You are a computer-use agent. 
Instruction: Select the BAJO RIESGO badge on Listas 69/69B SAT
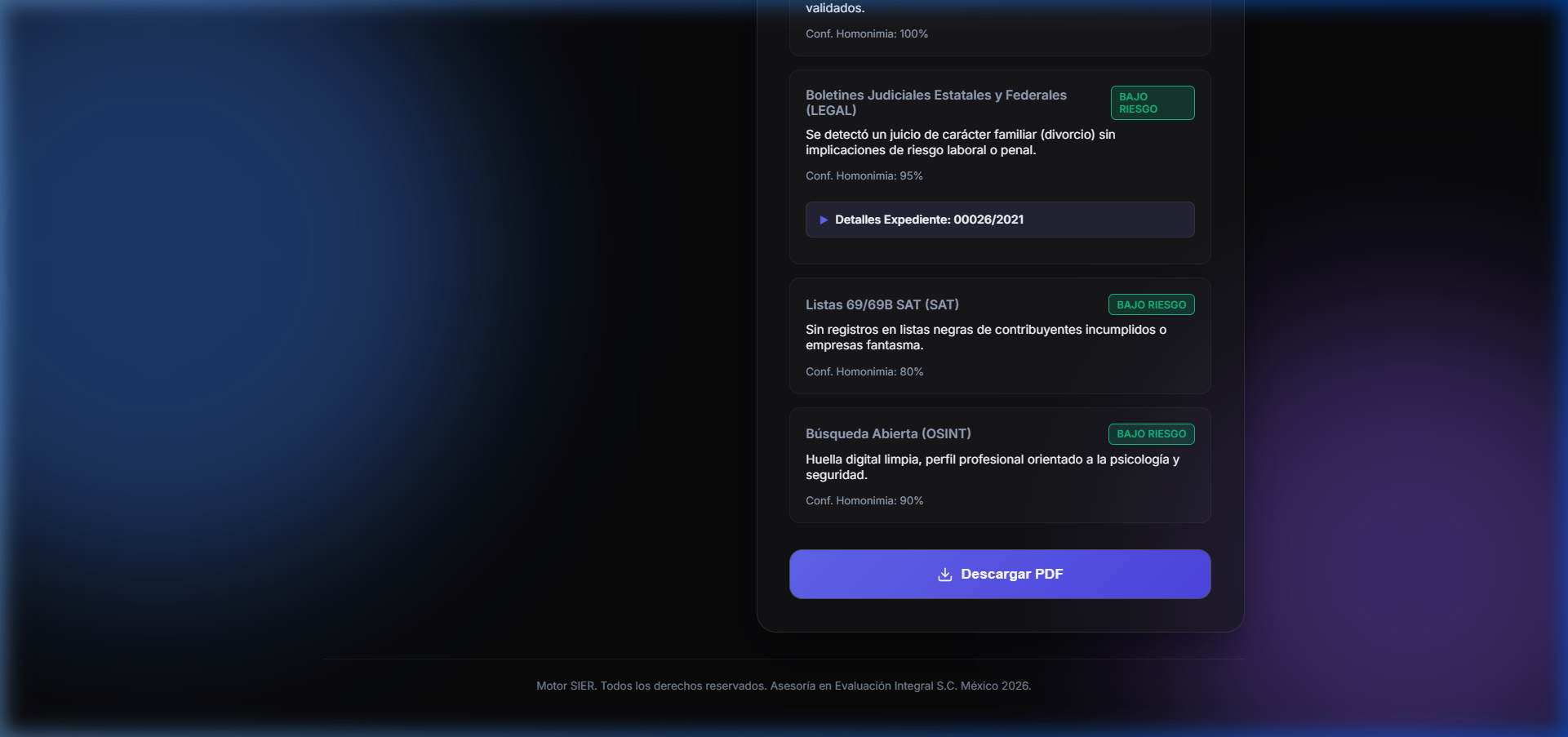click(x=1151, y=304)
